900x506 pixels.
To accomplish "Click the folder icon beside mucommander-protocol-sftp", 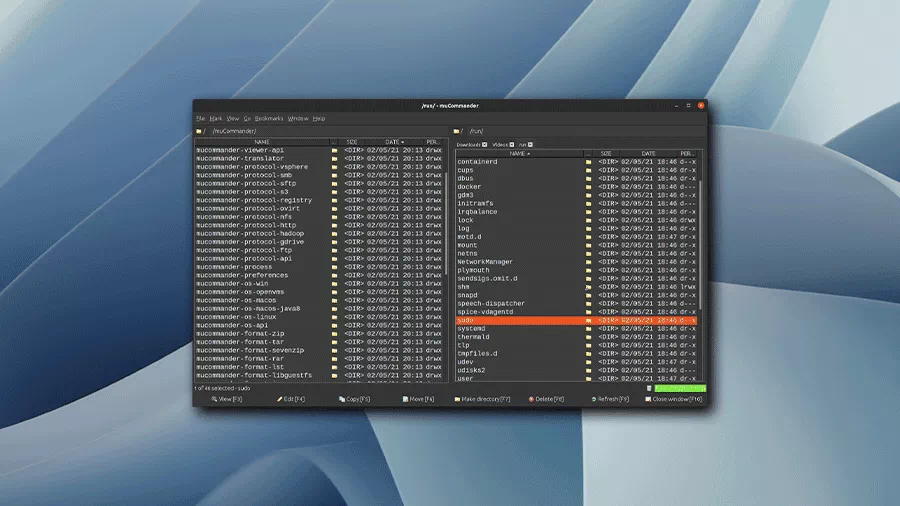I will [x=334, y=184].
